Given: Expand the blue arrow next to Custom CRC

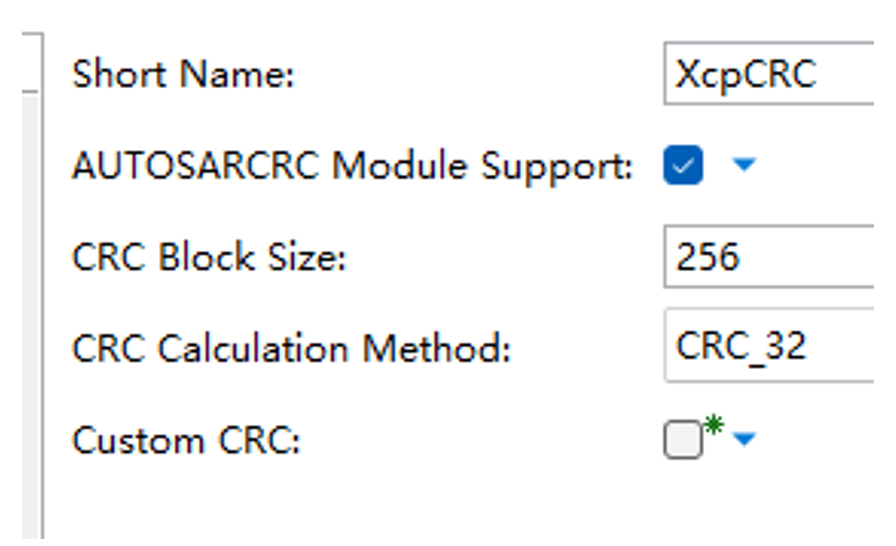Looking at the screenshot, I should (743, 438).
